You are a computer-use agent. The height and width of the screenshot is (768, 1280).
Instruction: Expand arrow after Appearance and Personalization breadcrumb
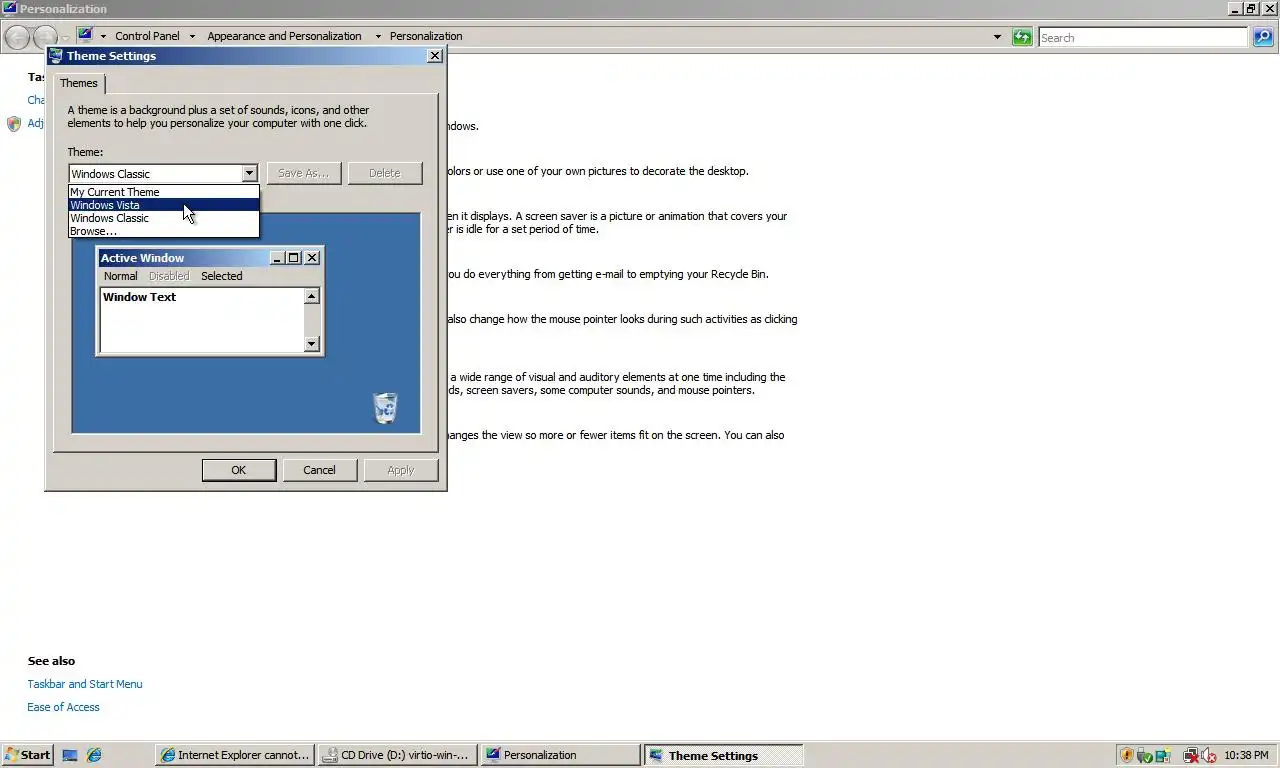(378, 37)
